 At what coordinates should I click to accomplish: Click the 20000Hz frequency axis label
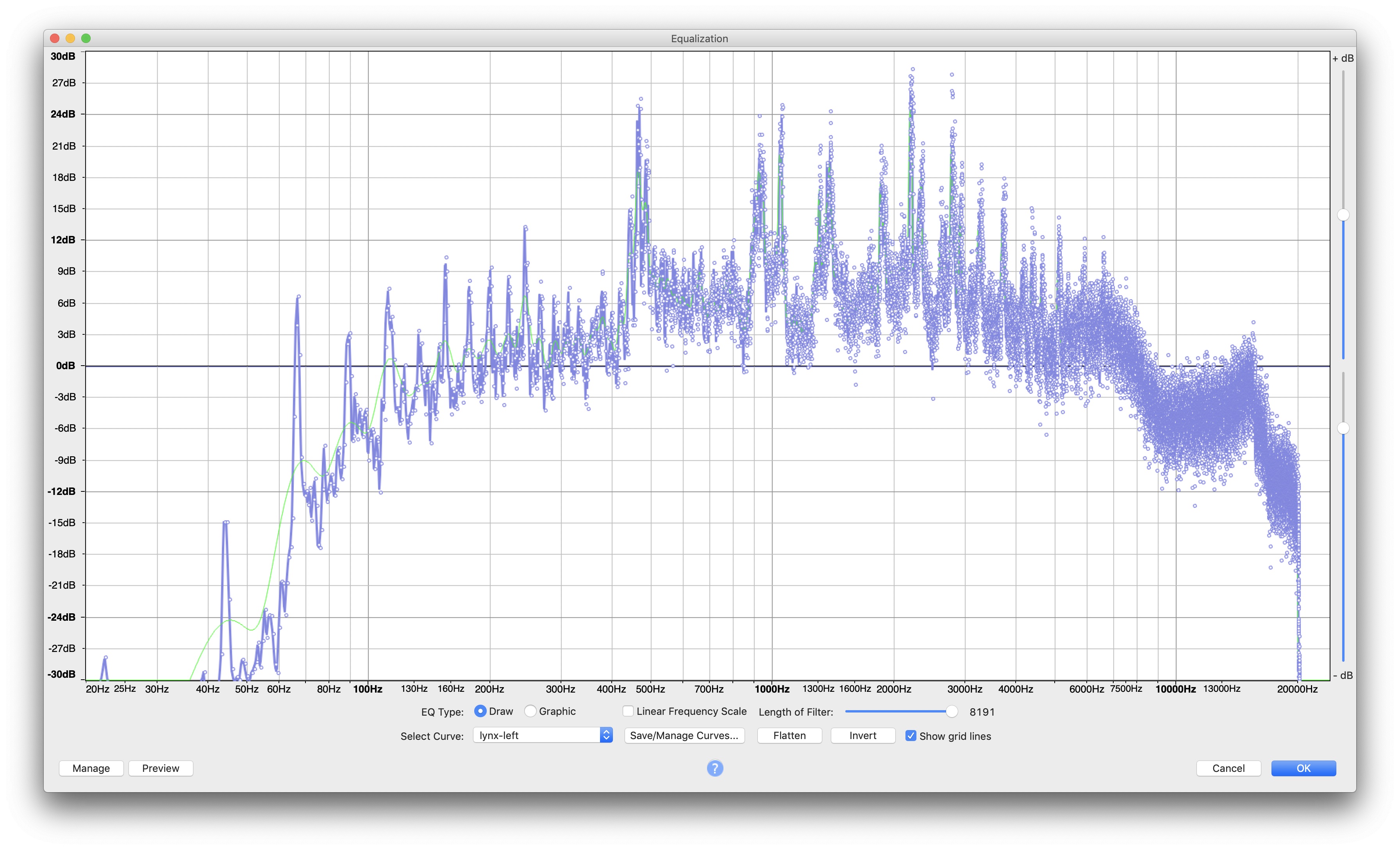[1297, 689]
